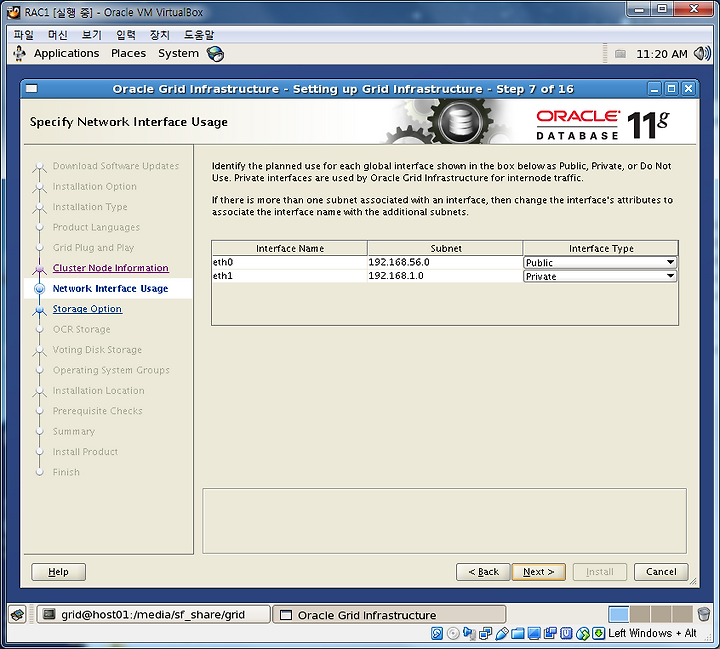This screenshot has height=649, width=720.
Task: Open the Interface Type dropdown for eth1
Action: [600, 276]
